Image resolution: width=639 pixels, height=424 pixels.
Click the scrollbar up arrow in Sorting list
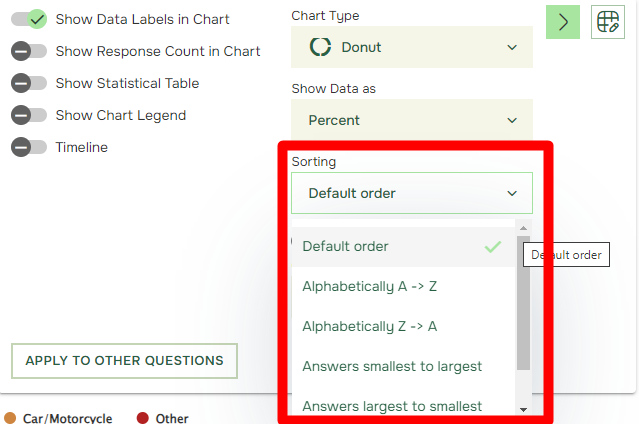click(524, 228)
